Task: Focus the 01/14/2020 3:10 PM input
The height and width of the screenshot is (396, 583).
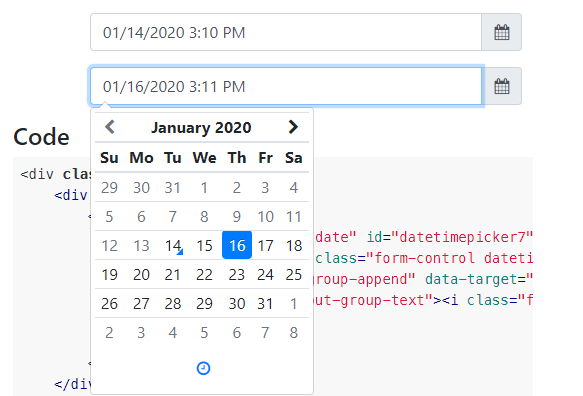Action: [x=286, y=32]
